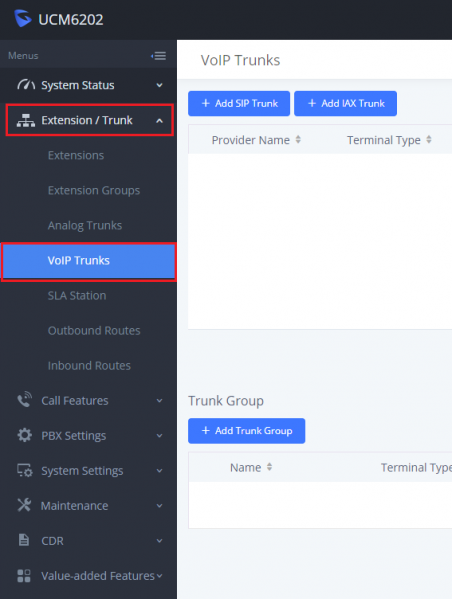Open the Extensions menu item
452x599 pixels.
point(76,155)
